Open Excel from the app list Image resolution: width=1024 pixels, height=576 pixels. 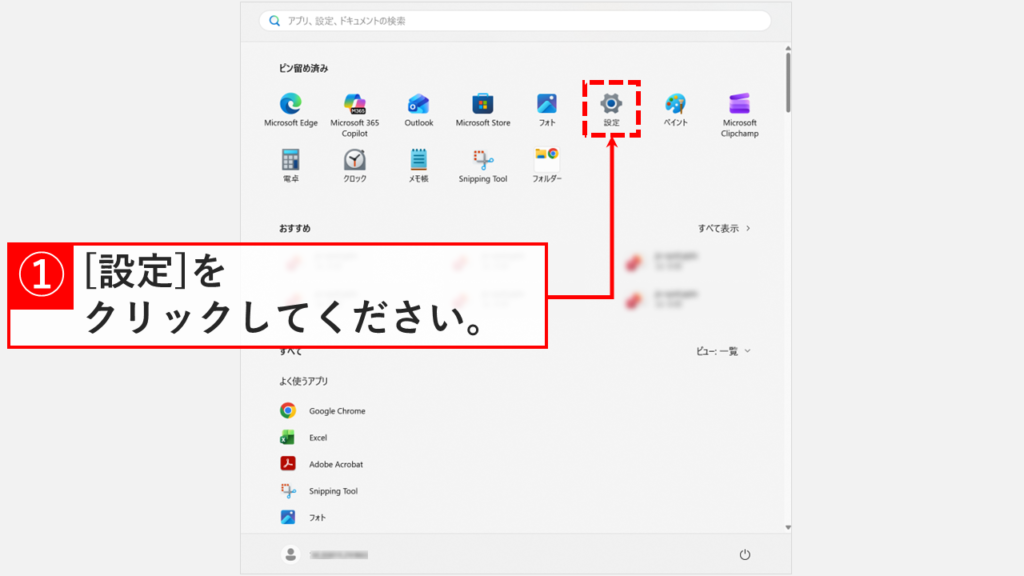tap(304, 438)
